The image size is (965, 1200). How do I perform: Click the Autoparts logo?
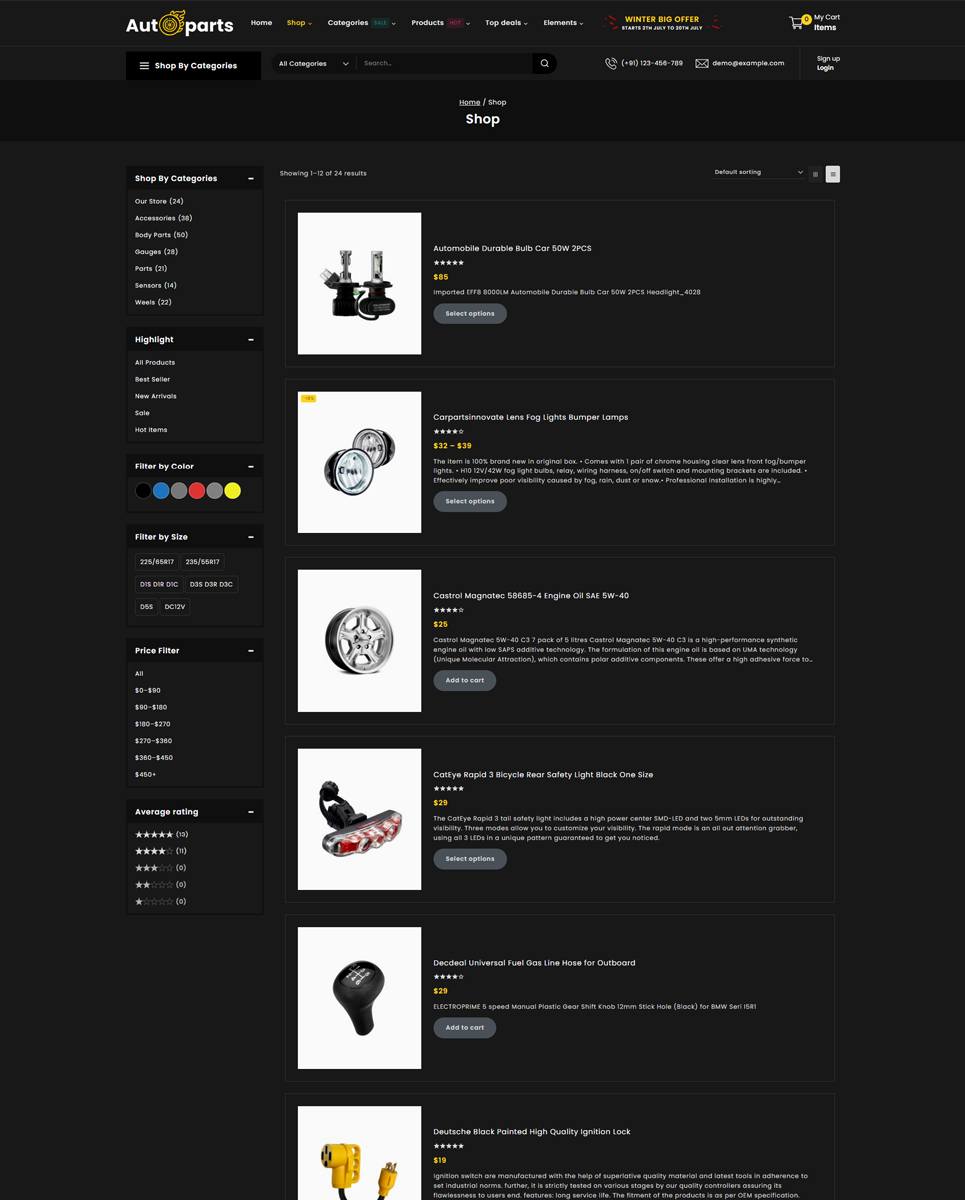(180, 24)
